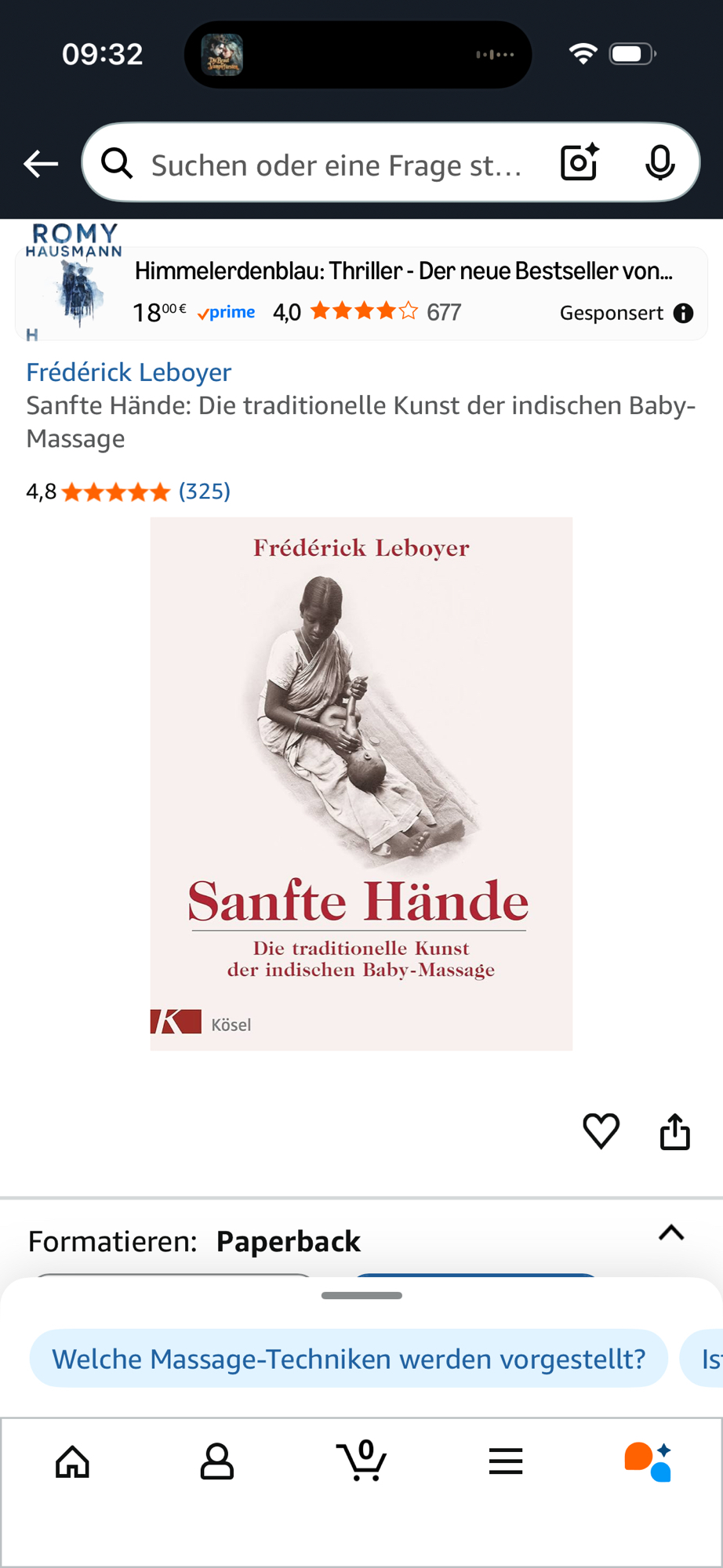
Task: Add book to wishlist with heart icon
Action: click(x=601, y=1131)
